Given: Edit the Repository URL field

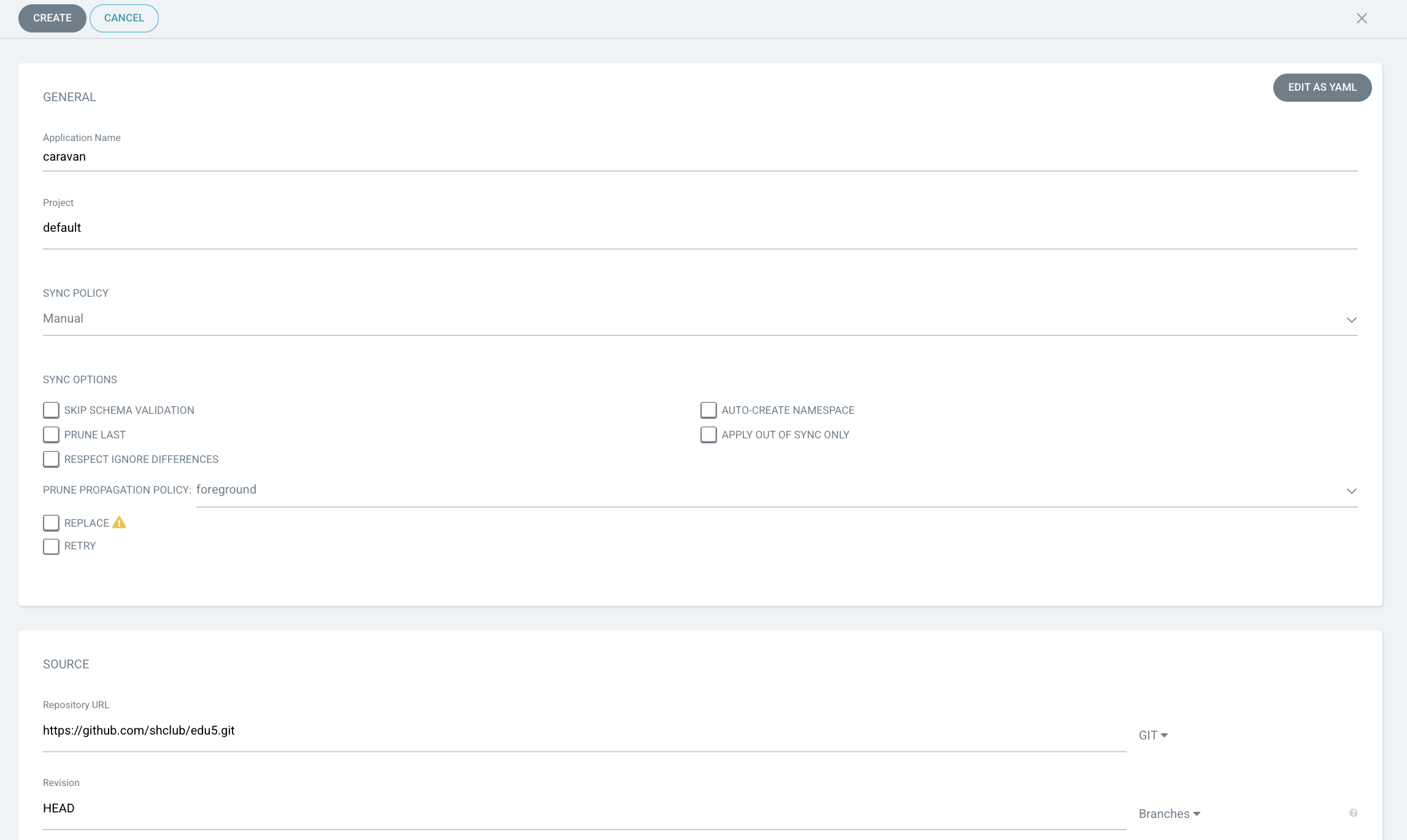Looking at the screenshot, I should (x=585, y=731).
